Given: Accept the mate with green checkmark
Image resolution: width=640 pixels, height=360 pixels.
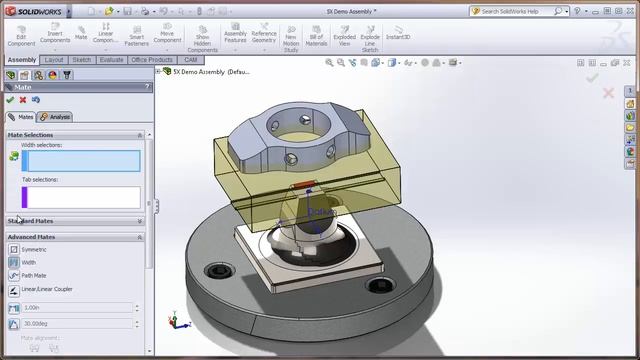Looking at the screenshot, I should [10, 100].
